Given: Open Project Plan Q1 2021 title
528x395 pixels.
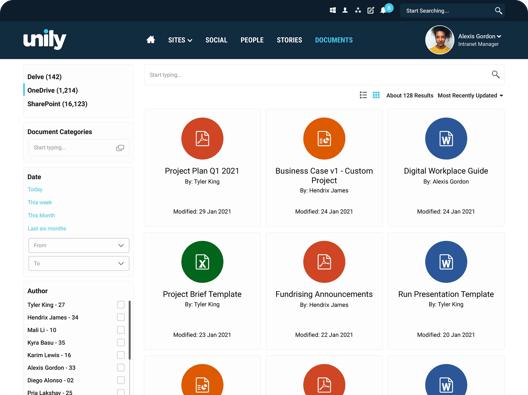Looking at the screenshot, I should point(202,171).
